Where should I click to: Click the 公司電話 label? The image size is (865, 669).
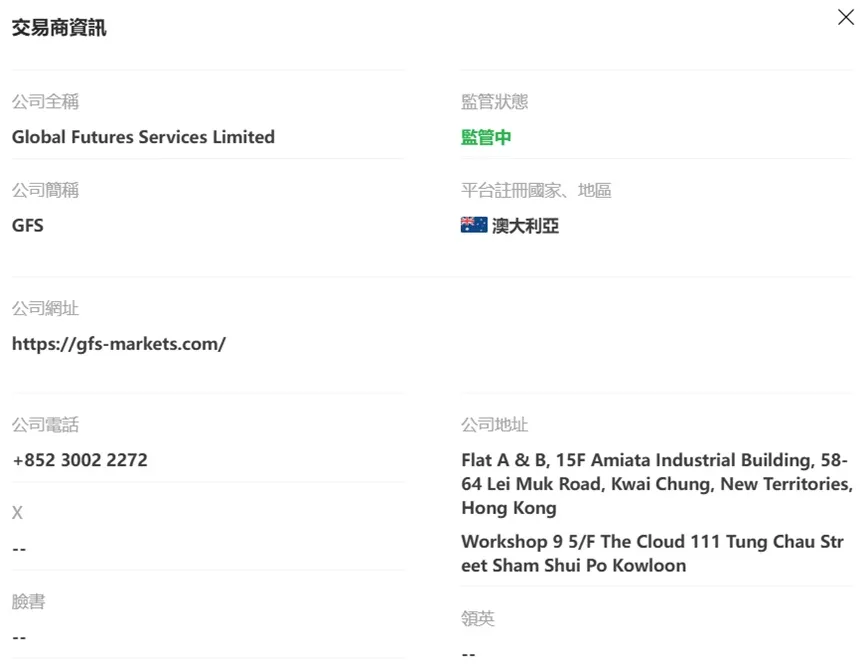45,425
